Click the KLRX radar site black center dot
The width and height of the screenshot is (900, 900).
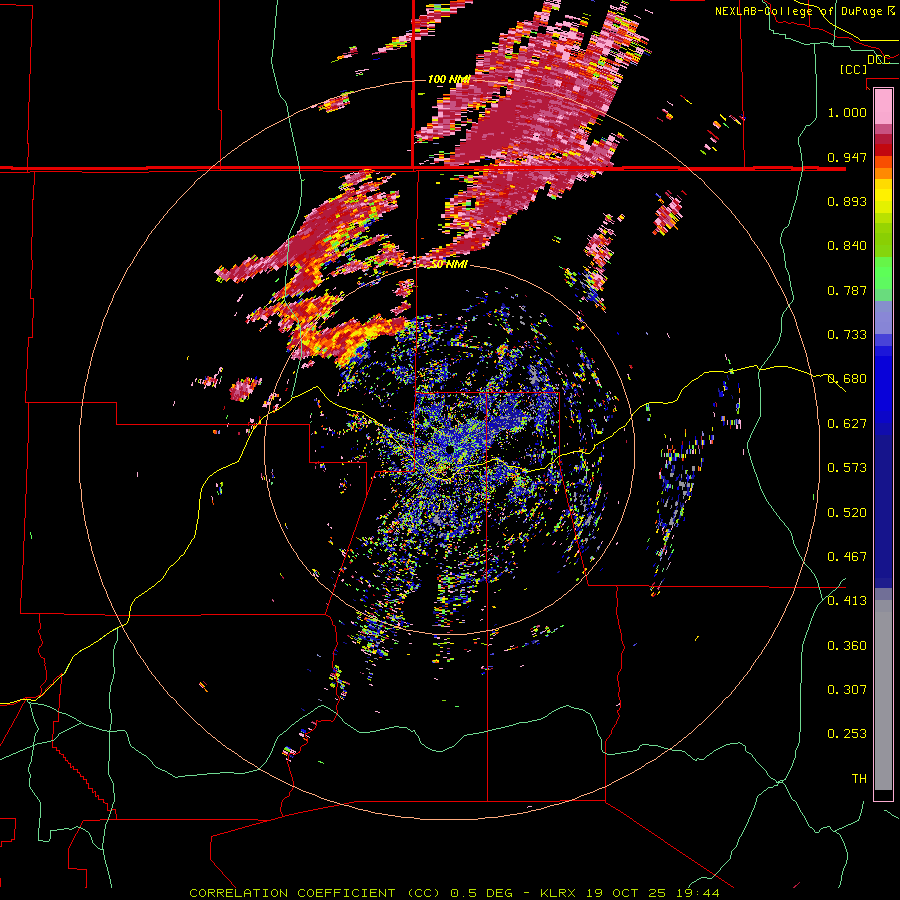(x=449, y=450)
